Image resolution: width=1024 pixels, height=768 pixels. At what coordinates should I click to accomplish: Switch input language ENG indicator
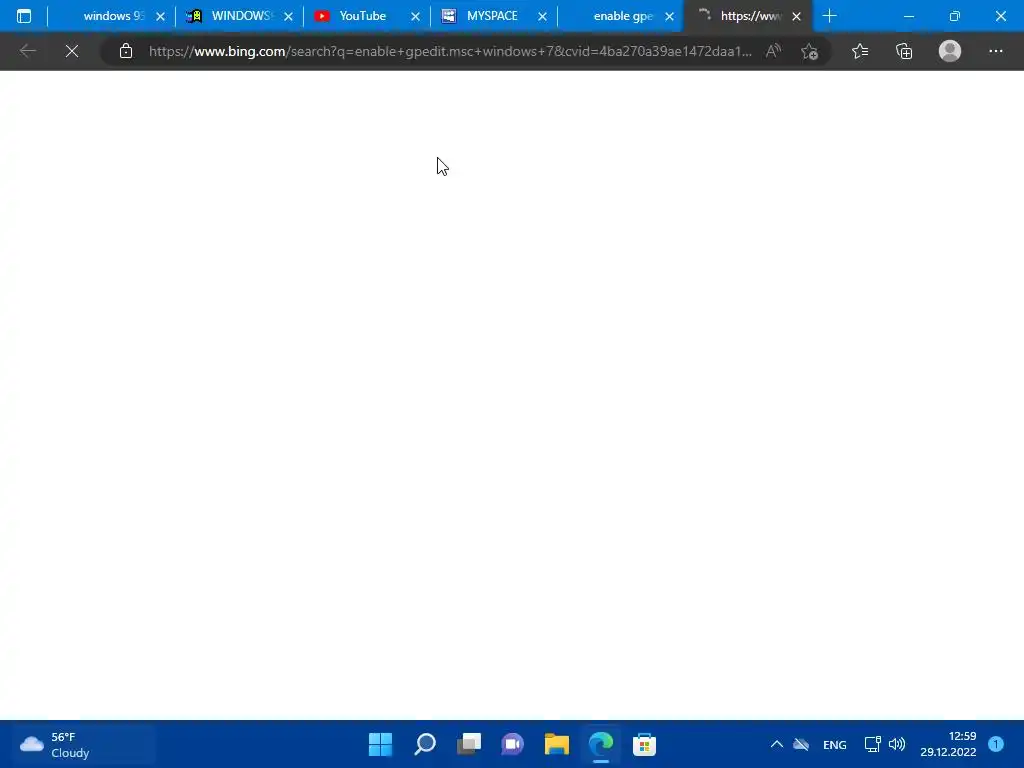click(x=835, y=744)
